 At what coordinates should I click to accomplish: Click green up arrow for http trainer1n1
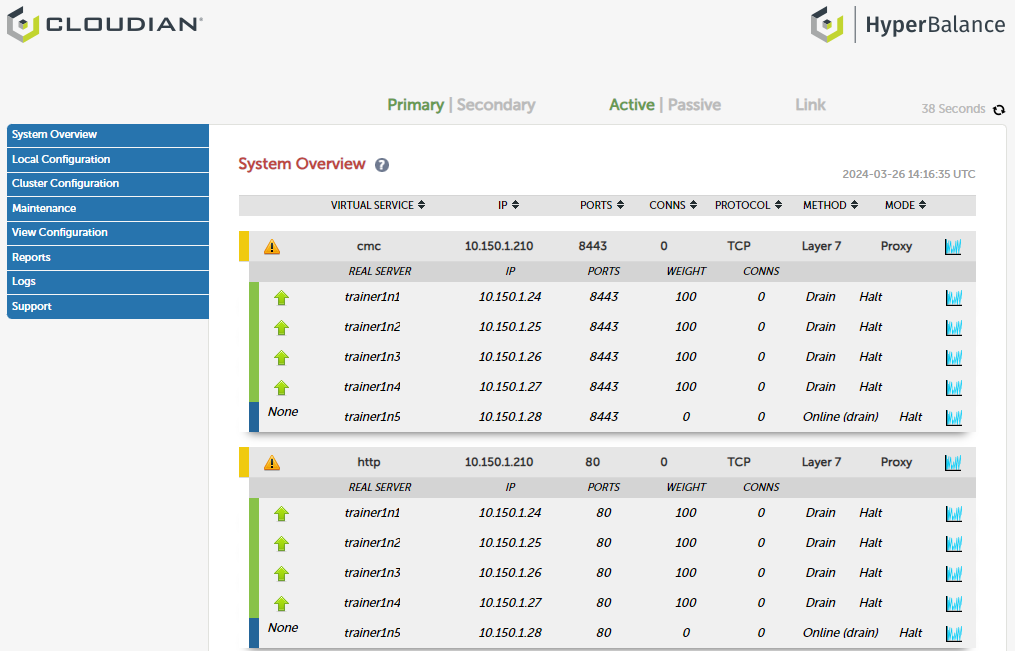click(x=281, y=514)
